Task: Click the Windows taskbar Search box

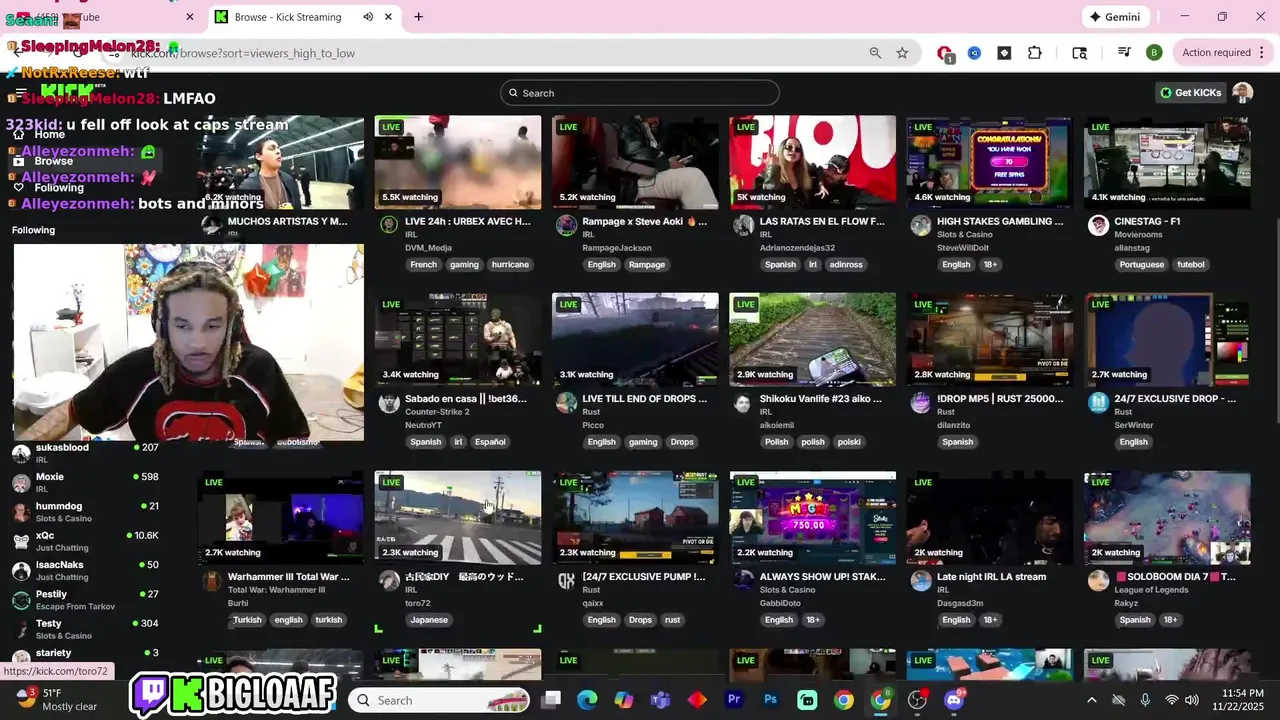Action: coord(438,700)
